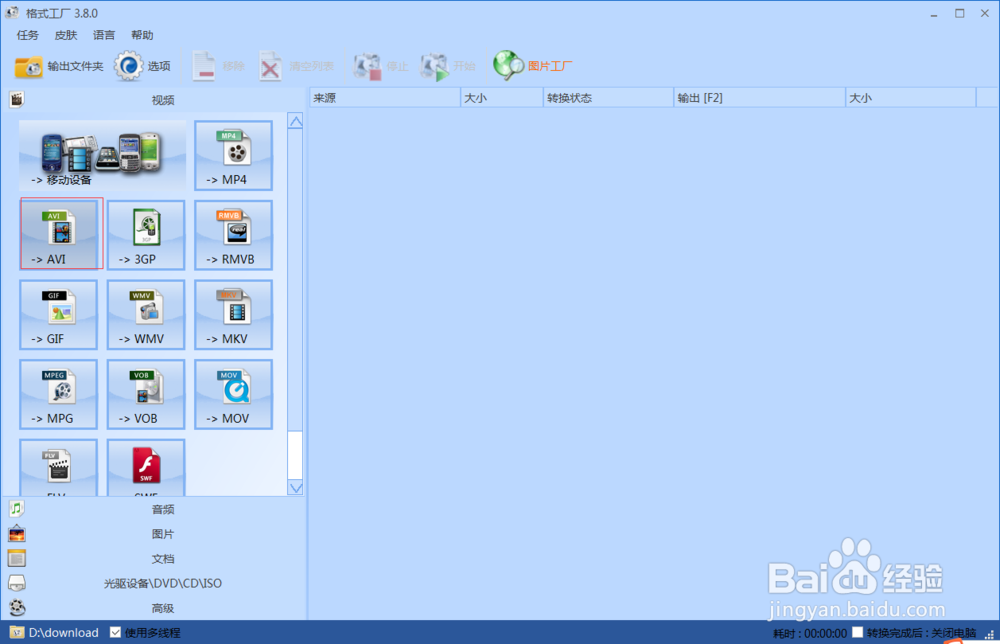The height and width of the screenshot is (644, 1000).
Task: Select the -> WMV conversion tile
Action: pos(146,314)
